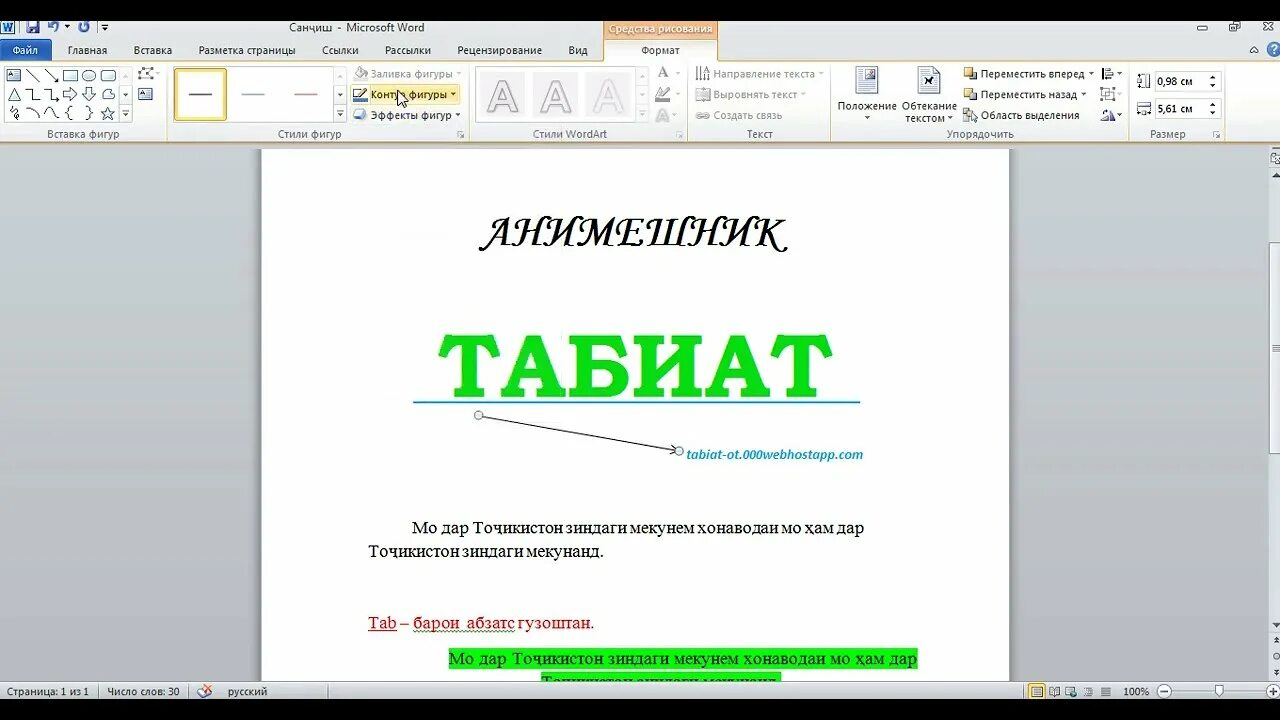
Task: Switch to Вид ribbon tab
Action: [x=578, y=50]
